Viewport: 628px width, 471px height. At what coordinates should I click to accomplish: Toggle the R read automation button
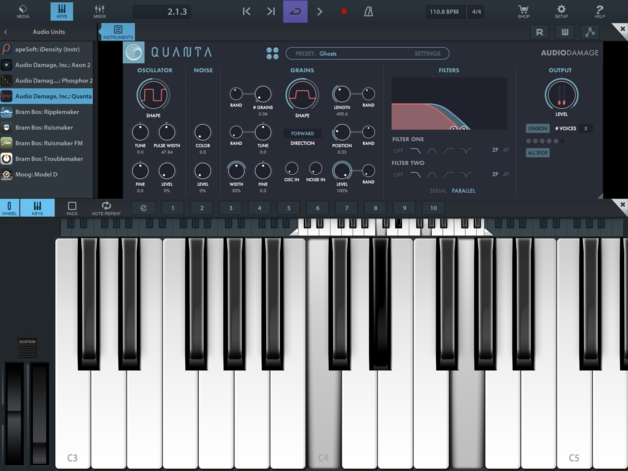pyautogui.click(x=539, y=32)
